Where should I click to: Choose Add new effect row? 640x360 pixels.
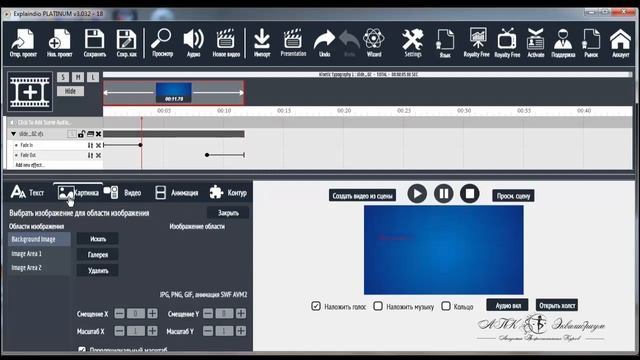click(30, 165)
